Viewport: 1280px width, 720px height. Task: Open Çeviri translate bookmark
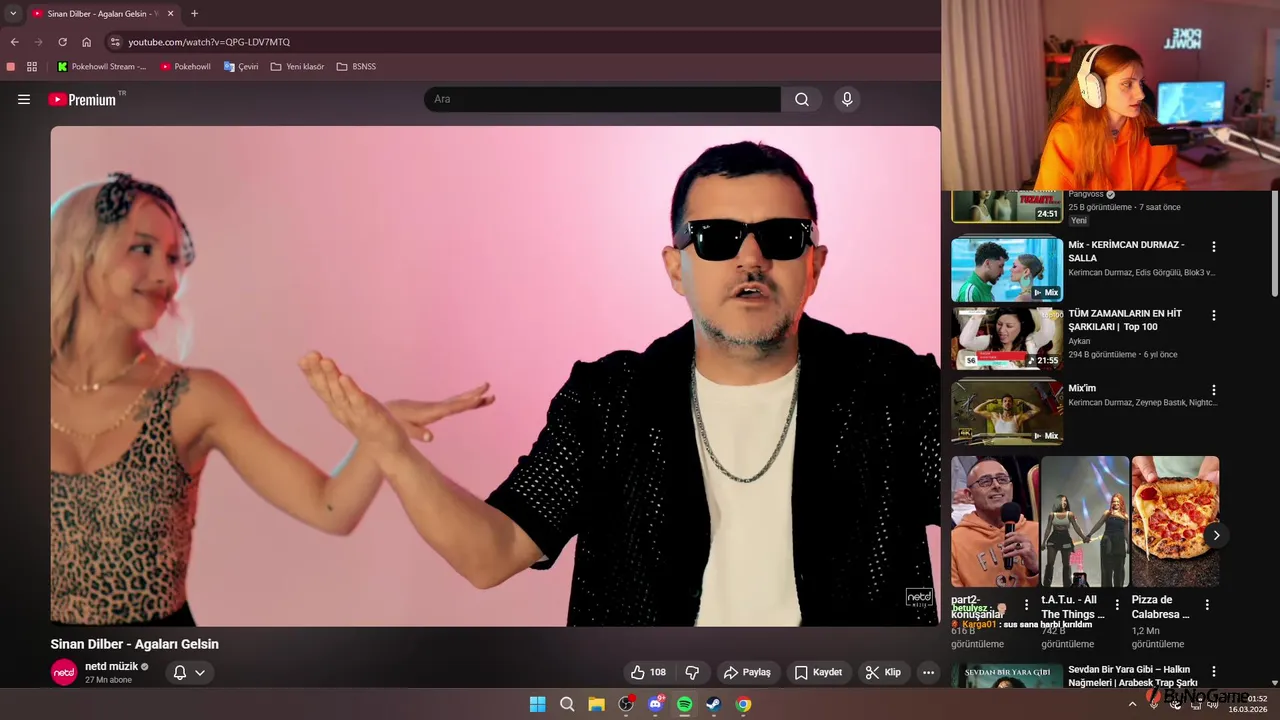pos(241,67)
